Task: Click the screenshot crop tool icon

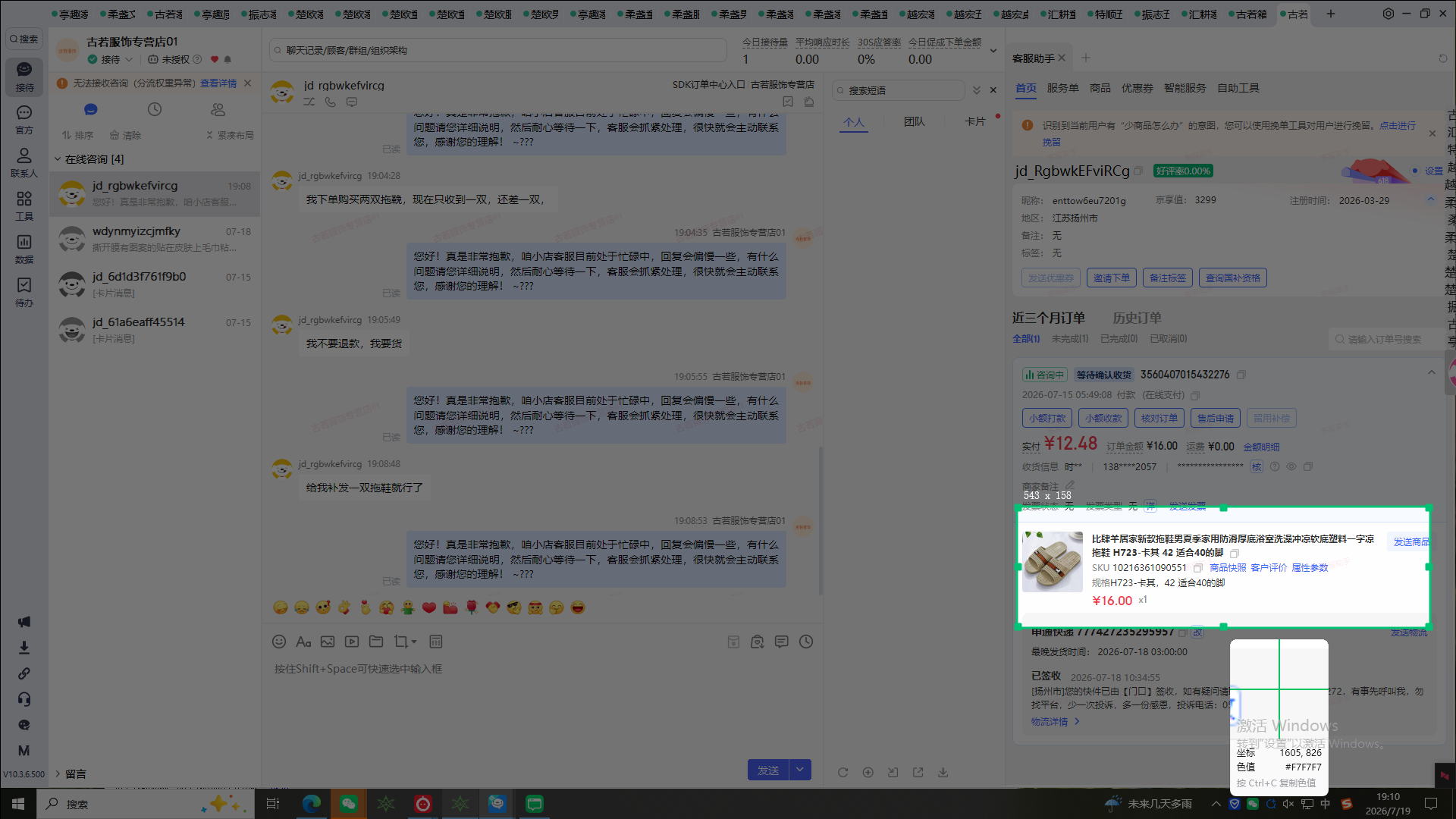Action: pyautogui.click(x=400, y=642)
